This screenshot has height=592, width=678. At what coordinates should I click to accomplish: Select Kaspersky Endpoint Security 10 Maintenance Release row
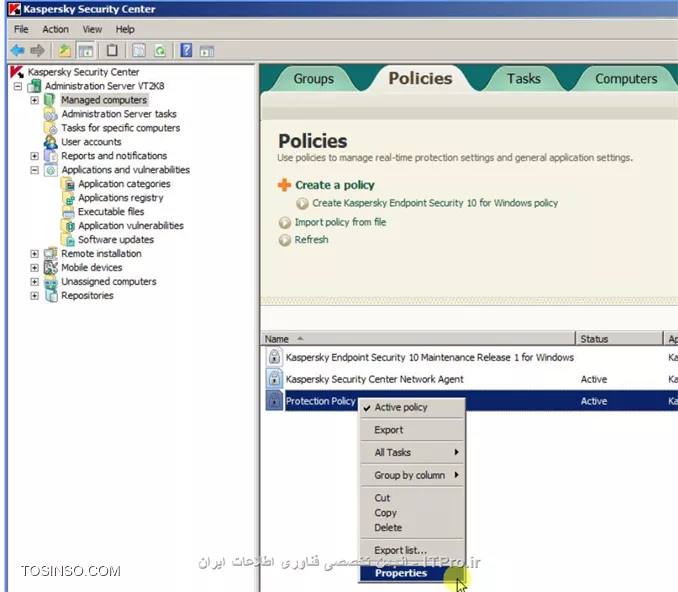click(x=471, y=358)
